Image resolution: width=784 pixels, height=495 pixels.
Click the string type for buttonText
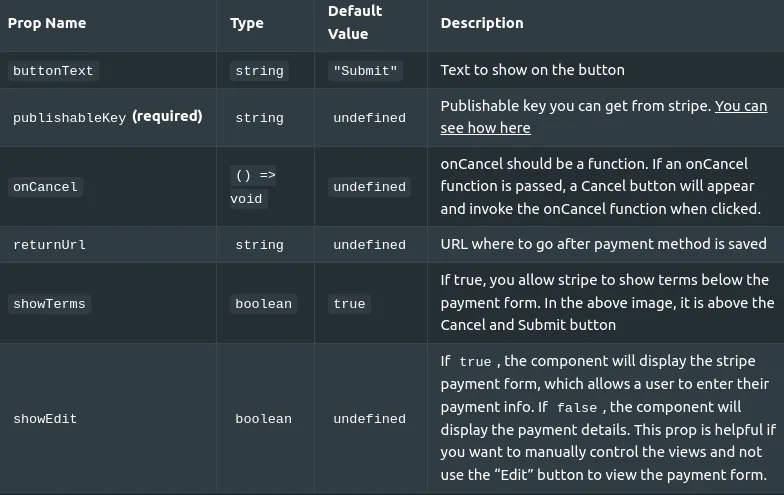click(x=260, y=70)
